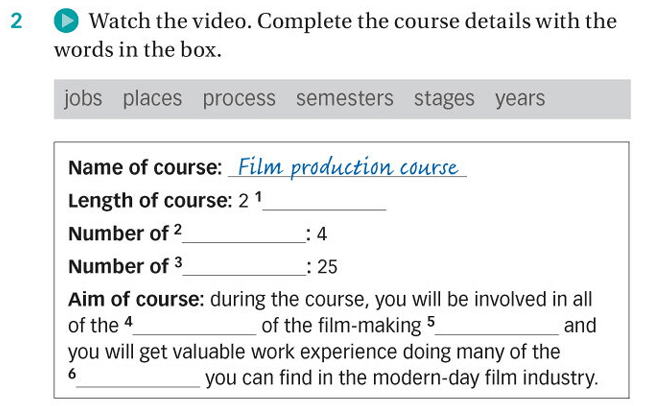Click the 'Aim of course:' label
The width and height of the screenshot is (646, 406).
pyautogui.click(x=136, y=299)
